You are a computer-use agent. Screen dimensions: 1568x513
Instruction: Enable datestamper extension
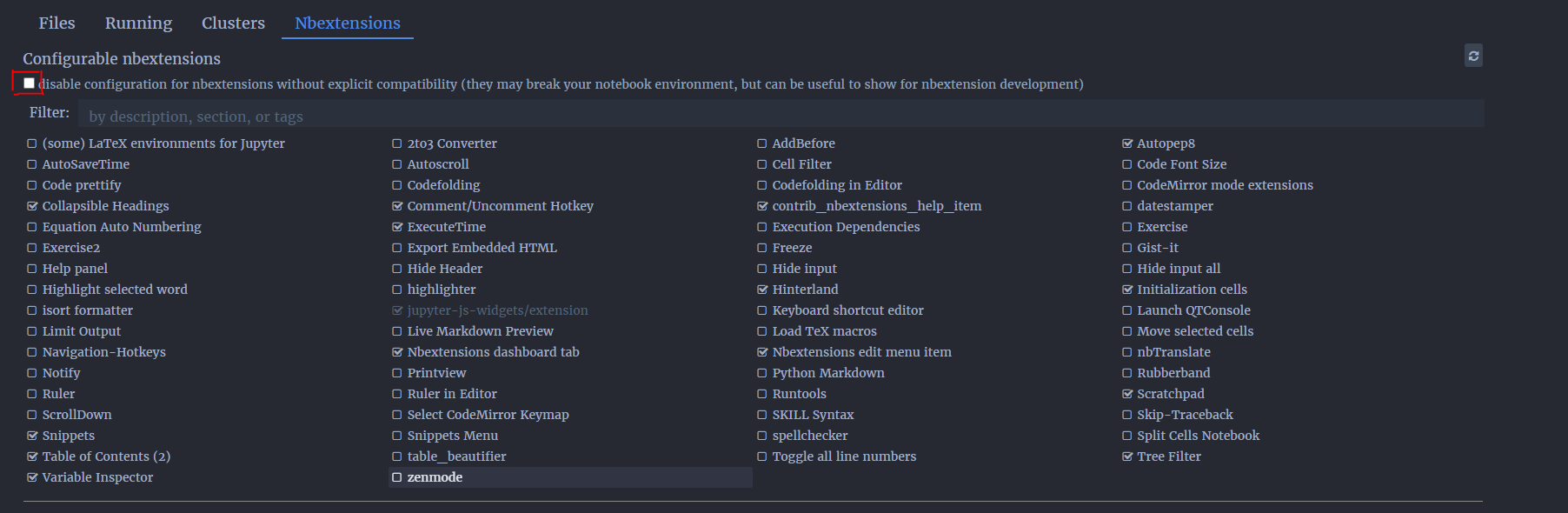click(1127, 206)
